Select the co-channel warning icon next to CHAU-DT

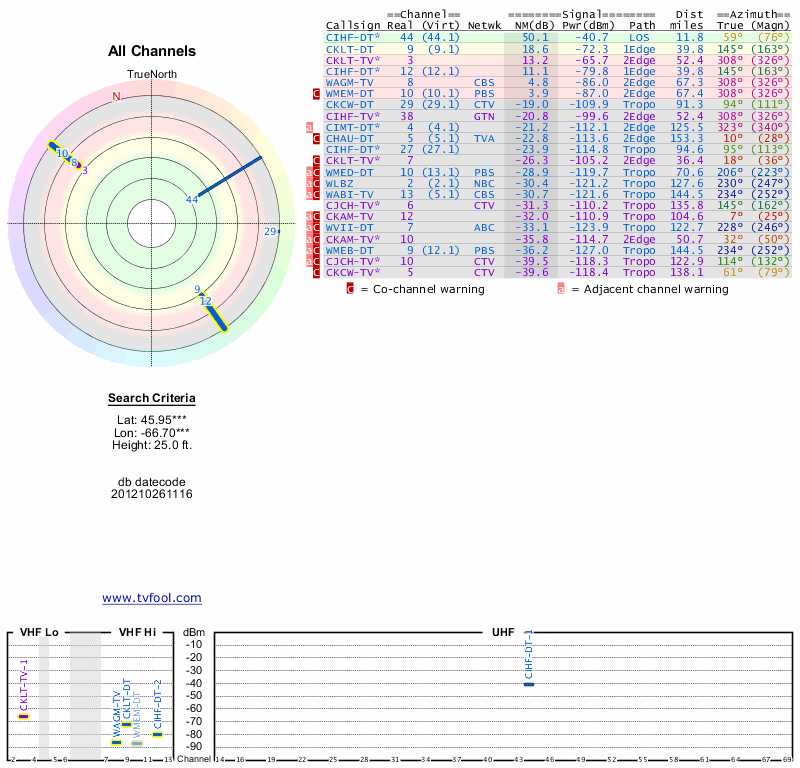point(317,138)
